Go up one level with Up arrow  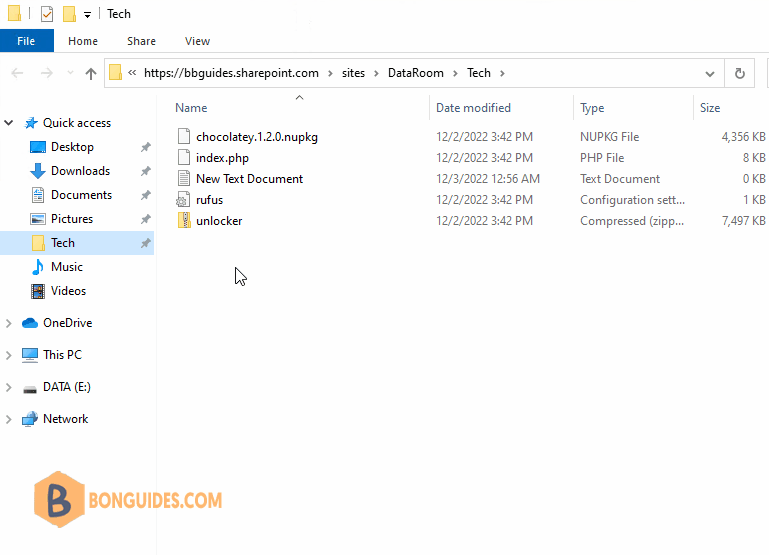91,74
